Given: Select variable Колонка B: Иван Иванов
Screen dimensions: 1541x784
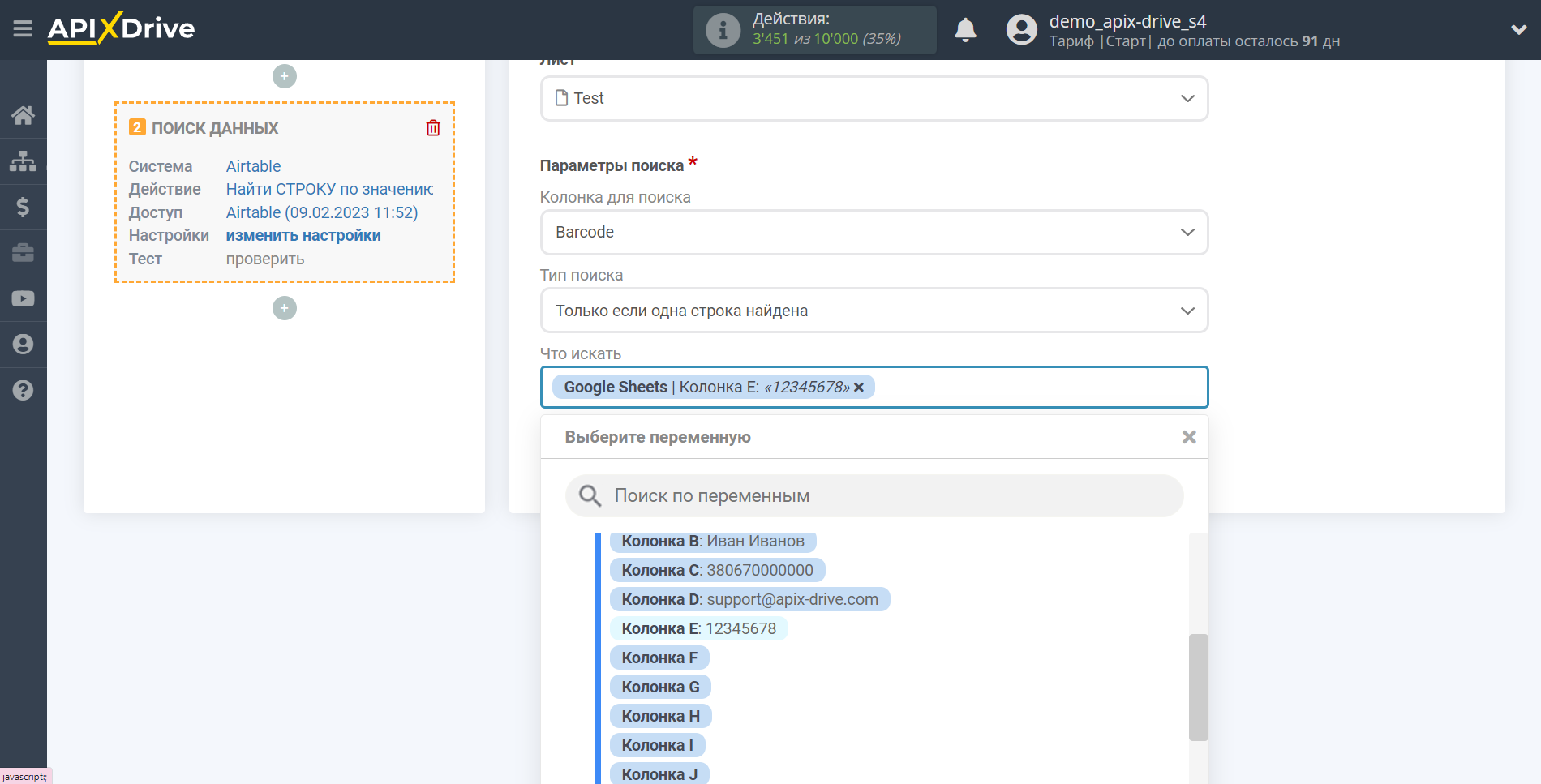Looking at the screenshot, I should 713,541.
